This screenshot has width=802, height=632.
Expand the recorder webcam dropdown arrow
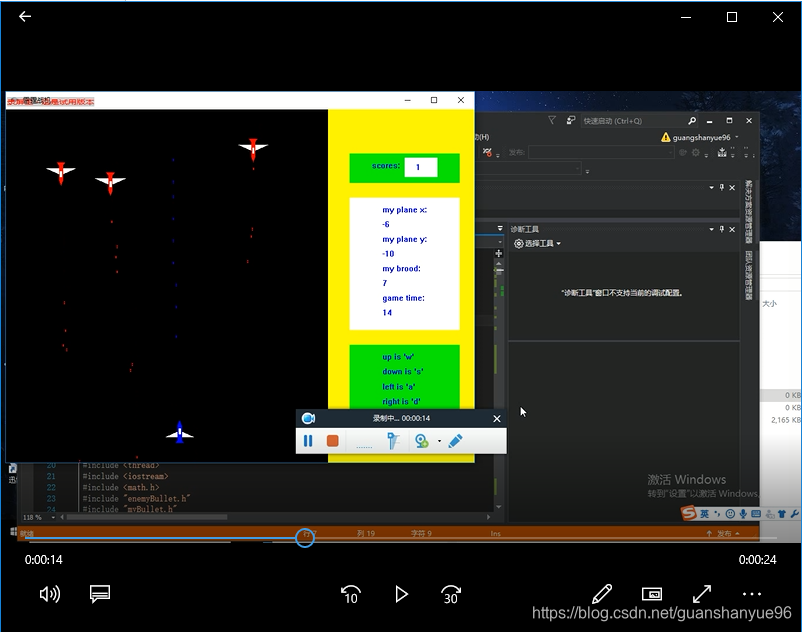tap(439, 441)
